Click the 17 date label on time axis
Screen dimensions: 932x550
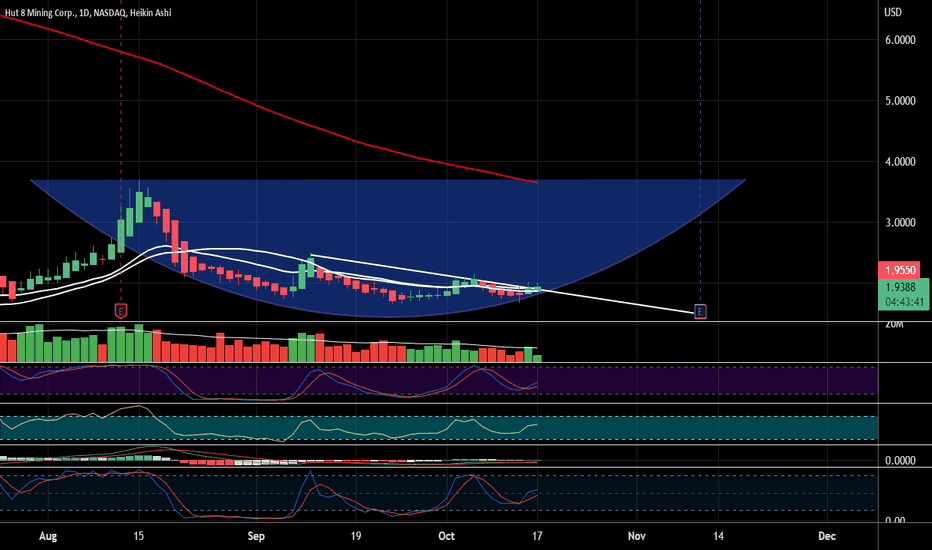(537, 536)
